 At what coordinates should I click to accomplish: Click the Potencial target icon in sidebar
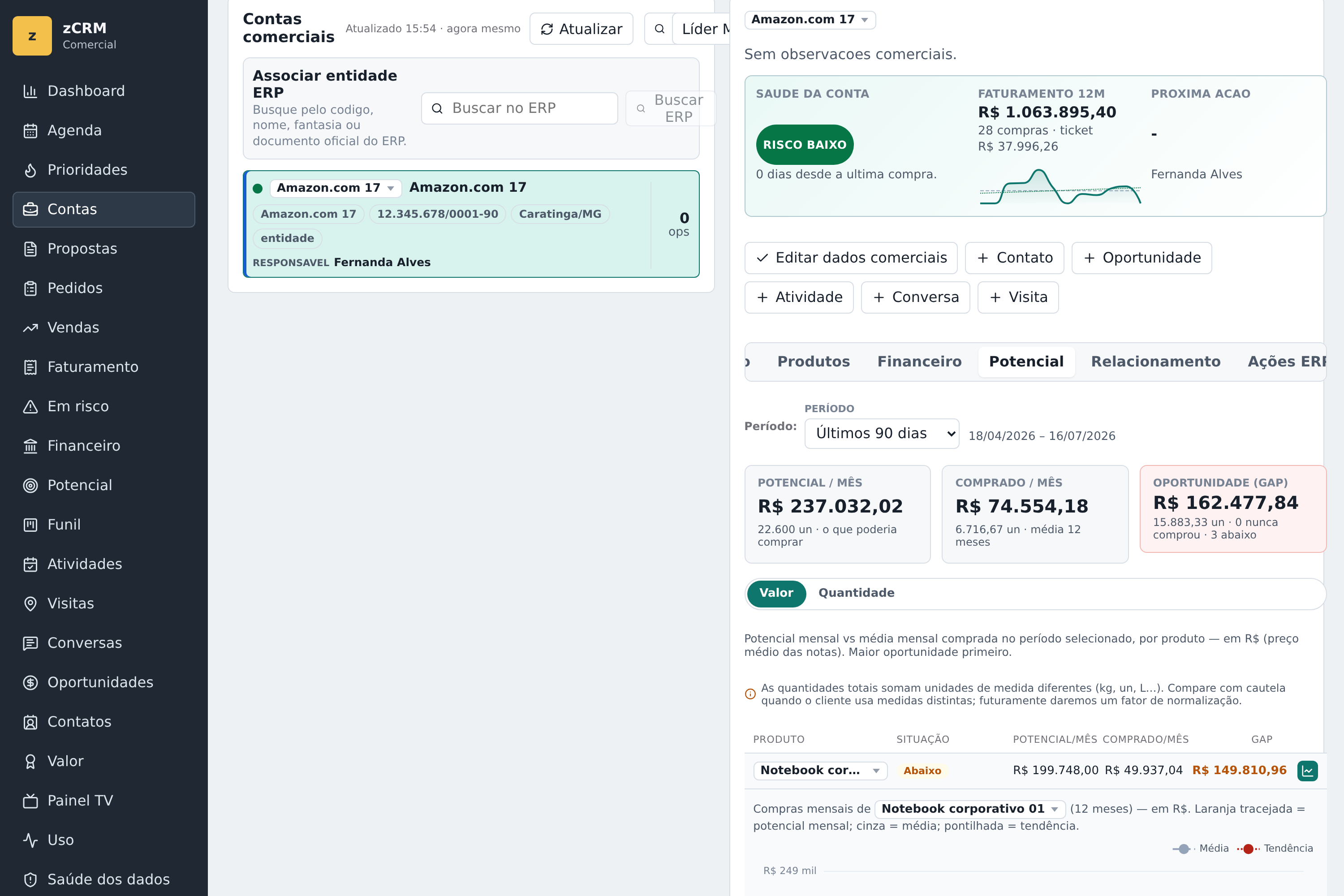30,485
